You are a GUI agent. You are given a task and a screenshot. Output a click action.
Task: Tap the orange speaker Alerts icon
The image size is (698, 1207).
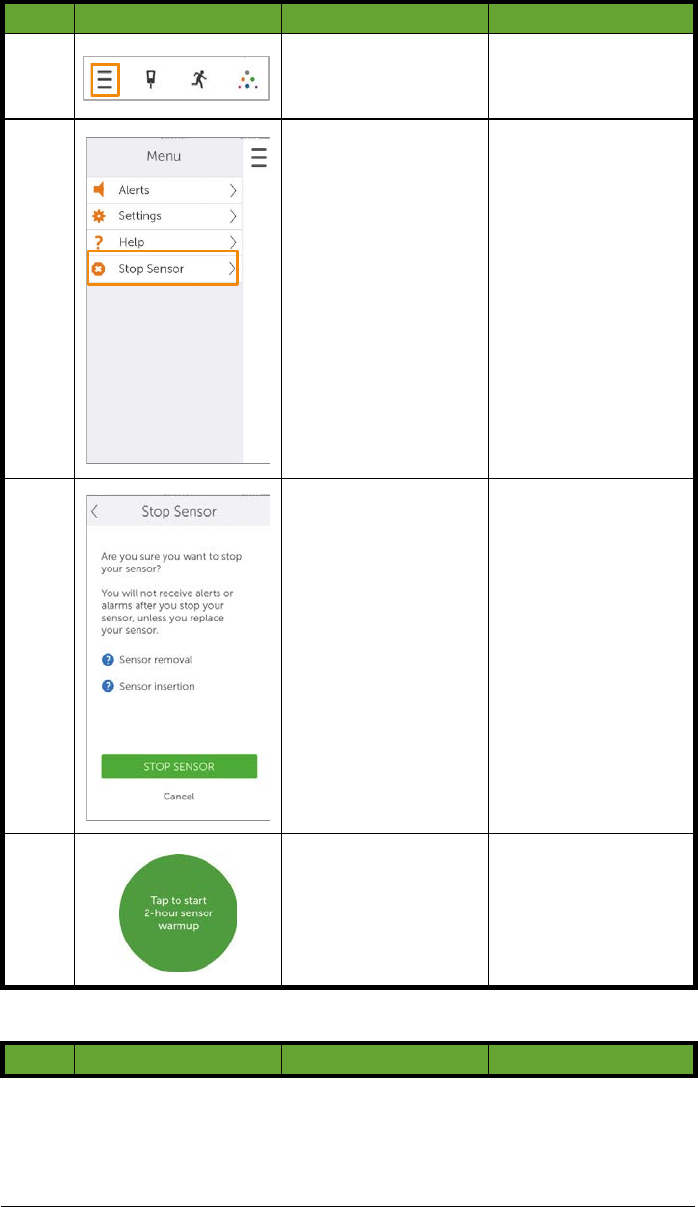[99, 190]
